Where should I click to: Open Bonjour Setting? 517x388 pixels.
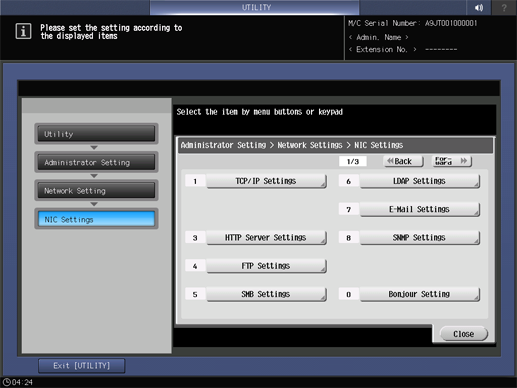[x=419, y=294]
